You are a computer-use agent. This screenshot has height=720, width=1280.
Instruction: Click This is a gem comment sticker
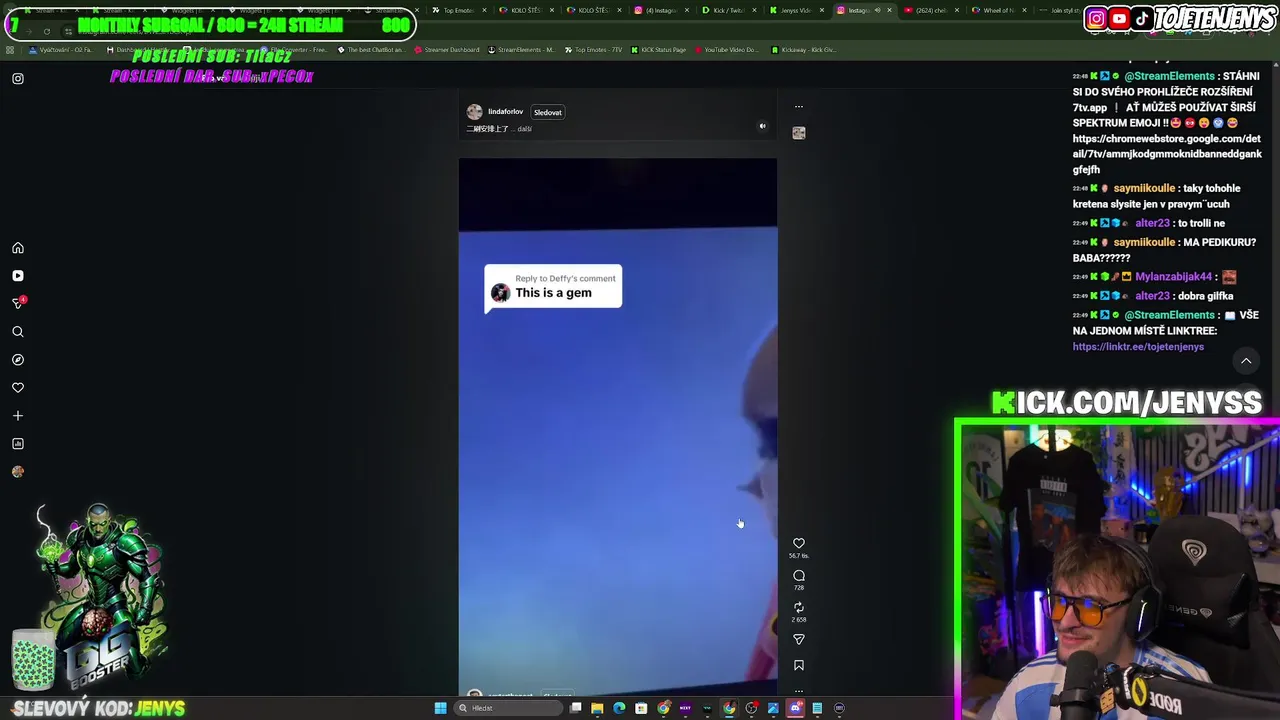(x=553, y=288)
